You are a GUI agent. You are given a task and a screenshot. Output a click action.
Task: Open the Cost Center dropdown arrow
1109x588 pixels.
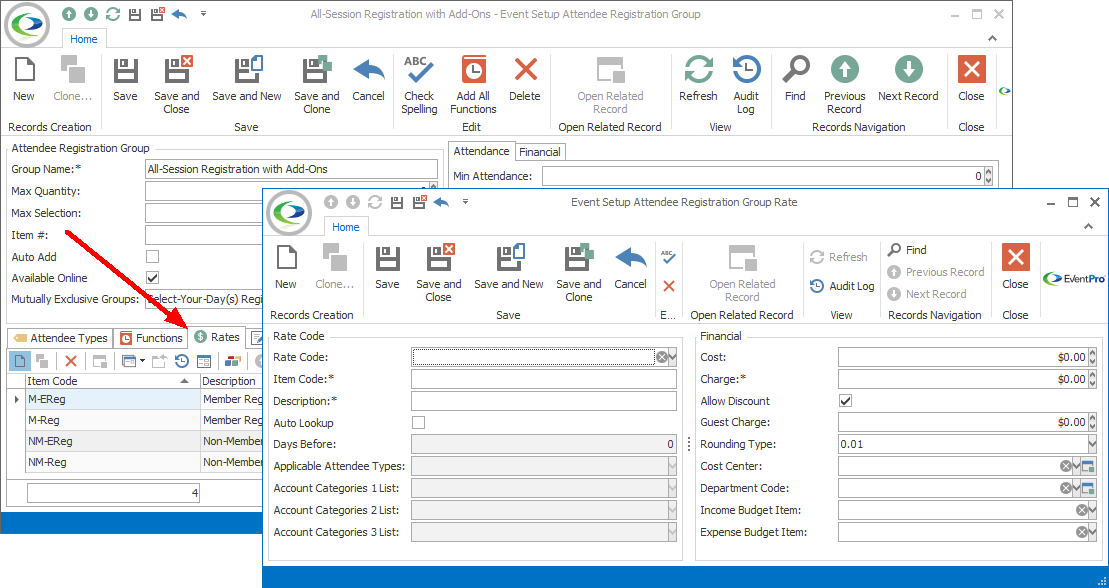[x=1076, y=466]
